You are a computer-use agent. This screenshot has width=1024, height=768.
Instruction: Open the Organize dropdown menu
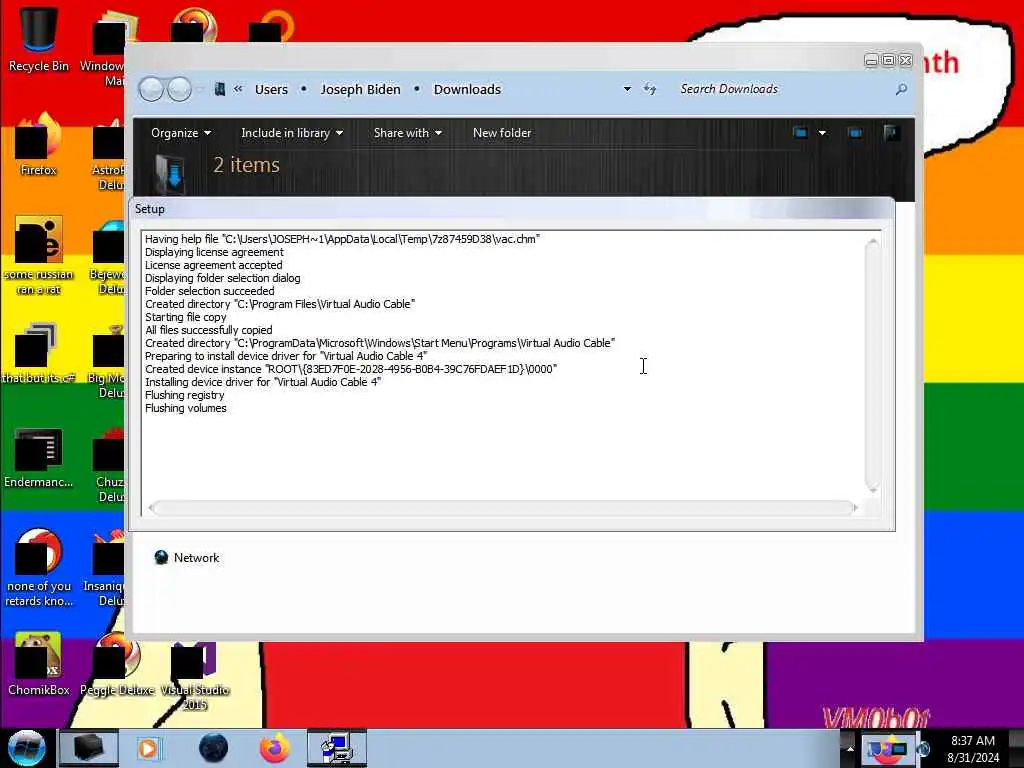click(x=181, y=133)
